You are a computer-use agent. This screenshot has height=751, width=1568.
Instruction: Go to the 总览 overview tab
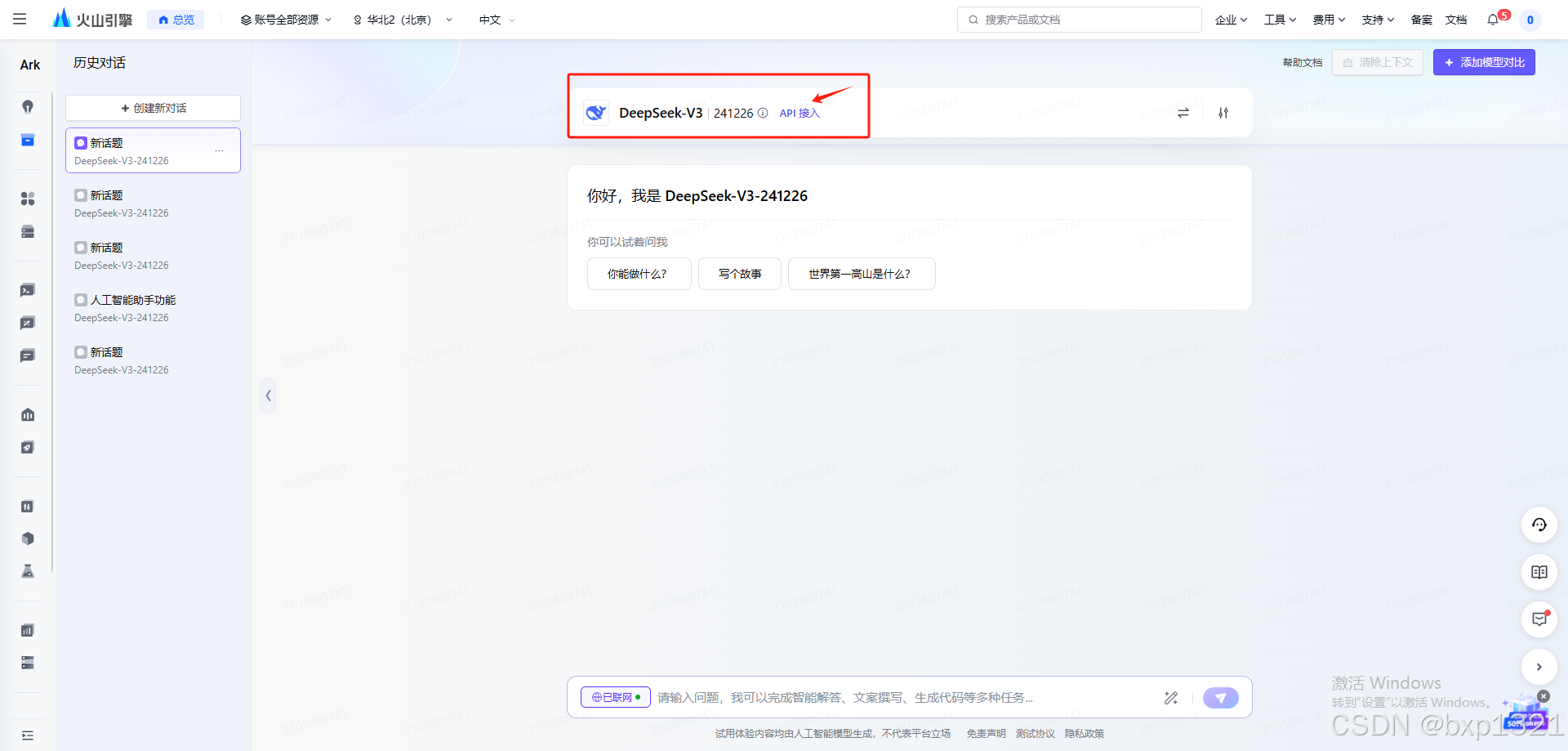[x=176, y=20]
